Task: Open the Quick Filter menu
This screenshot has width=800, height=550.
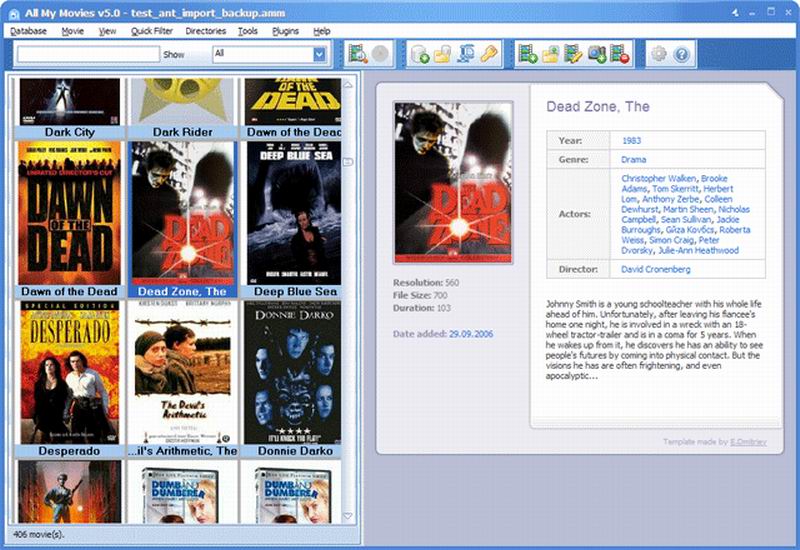Action: click(152, 31)
